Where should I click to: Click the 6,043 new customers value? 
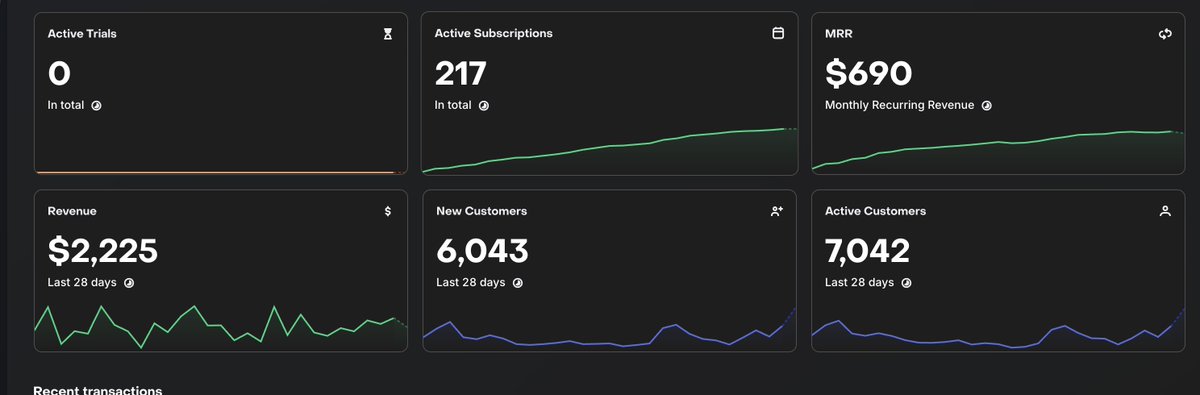point(482,251)
